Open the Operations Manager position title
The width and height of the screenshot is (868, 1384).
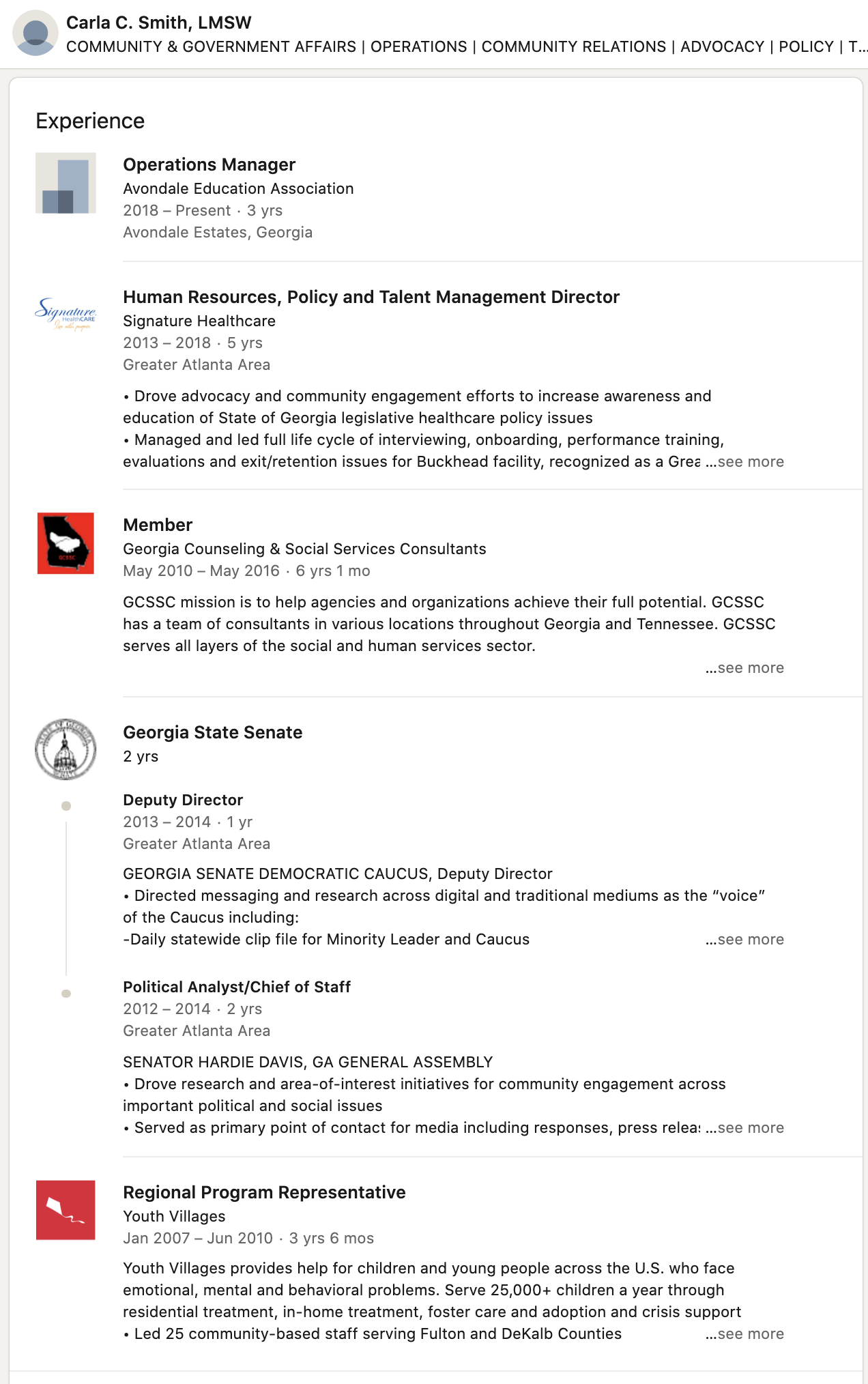pos(209,164)
